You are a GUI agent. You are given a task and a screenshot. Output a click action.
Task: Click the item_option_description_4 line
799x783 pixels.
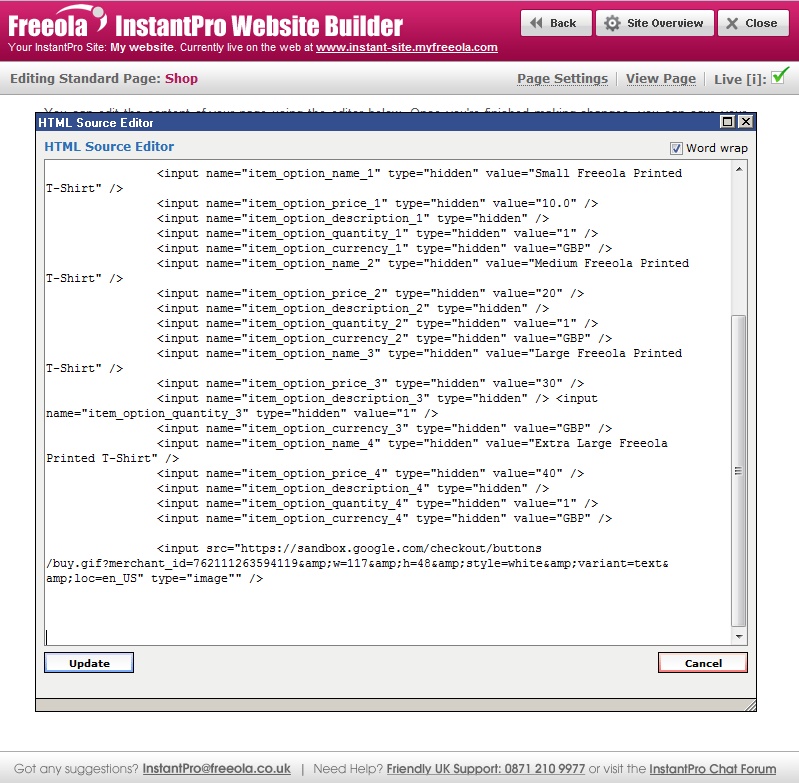tap(353, 489)
